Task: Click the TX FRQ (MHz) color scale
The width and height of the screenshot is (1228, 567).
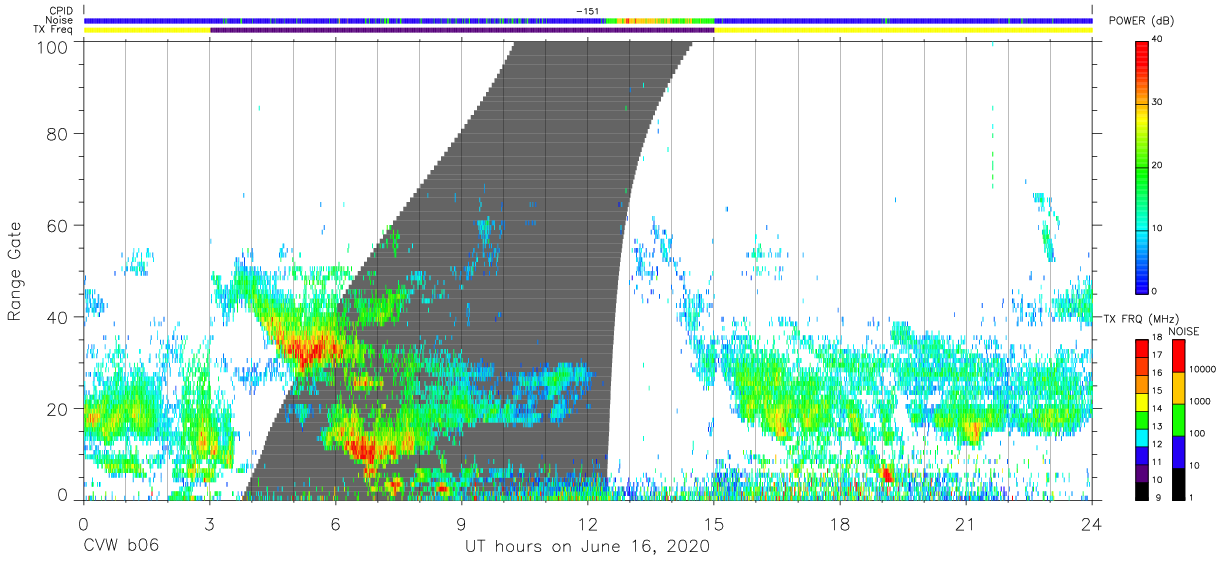Action: (x=1142, y=419)
